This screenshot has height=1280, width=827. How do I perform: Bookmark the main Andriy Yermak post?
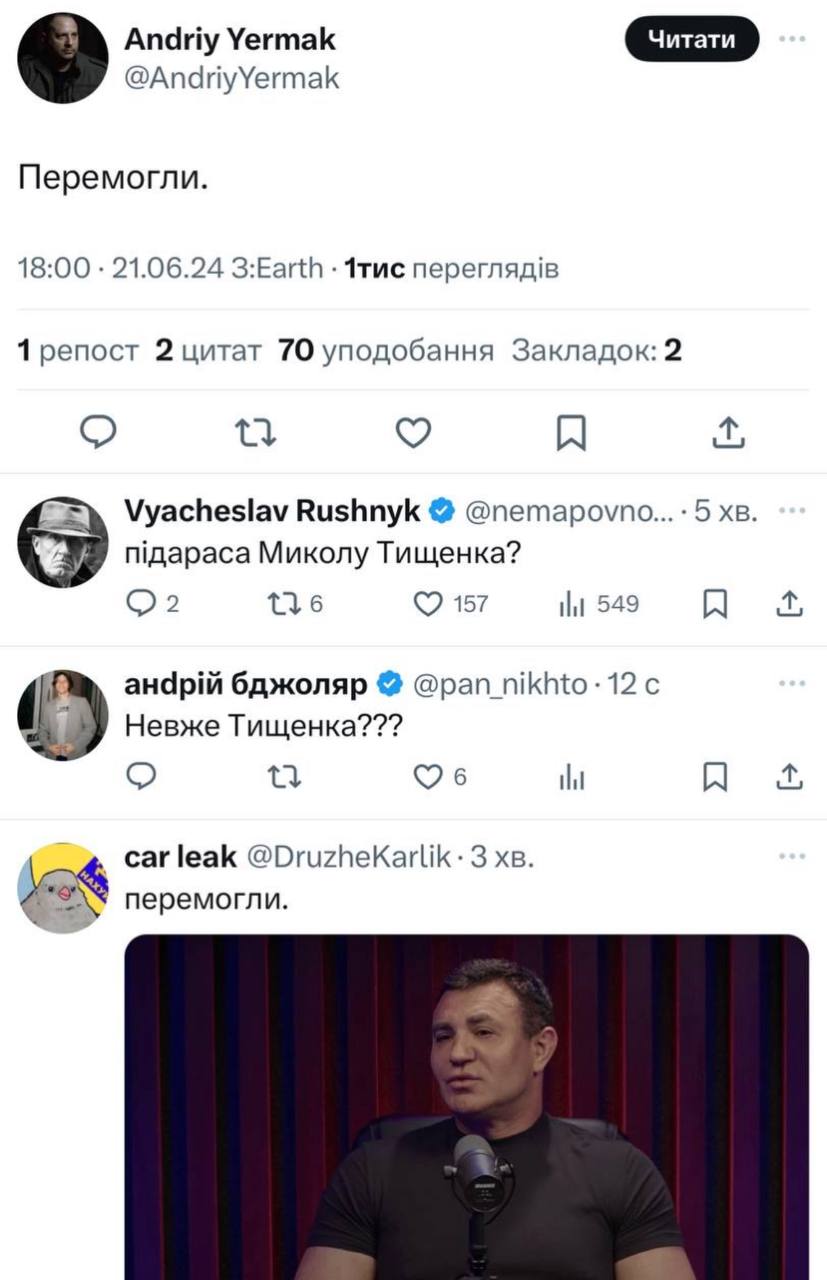(x=571, y=431)
